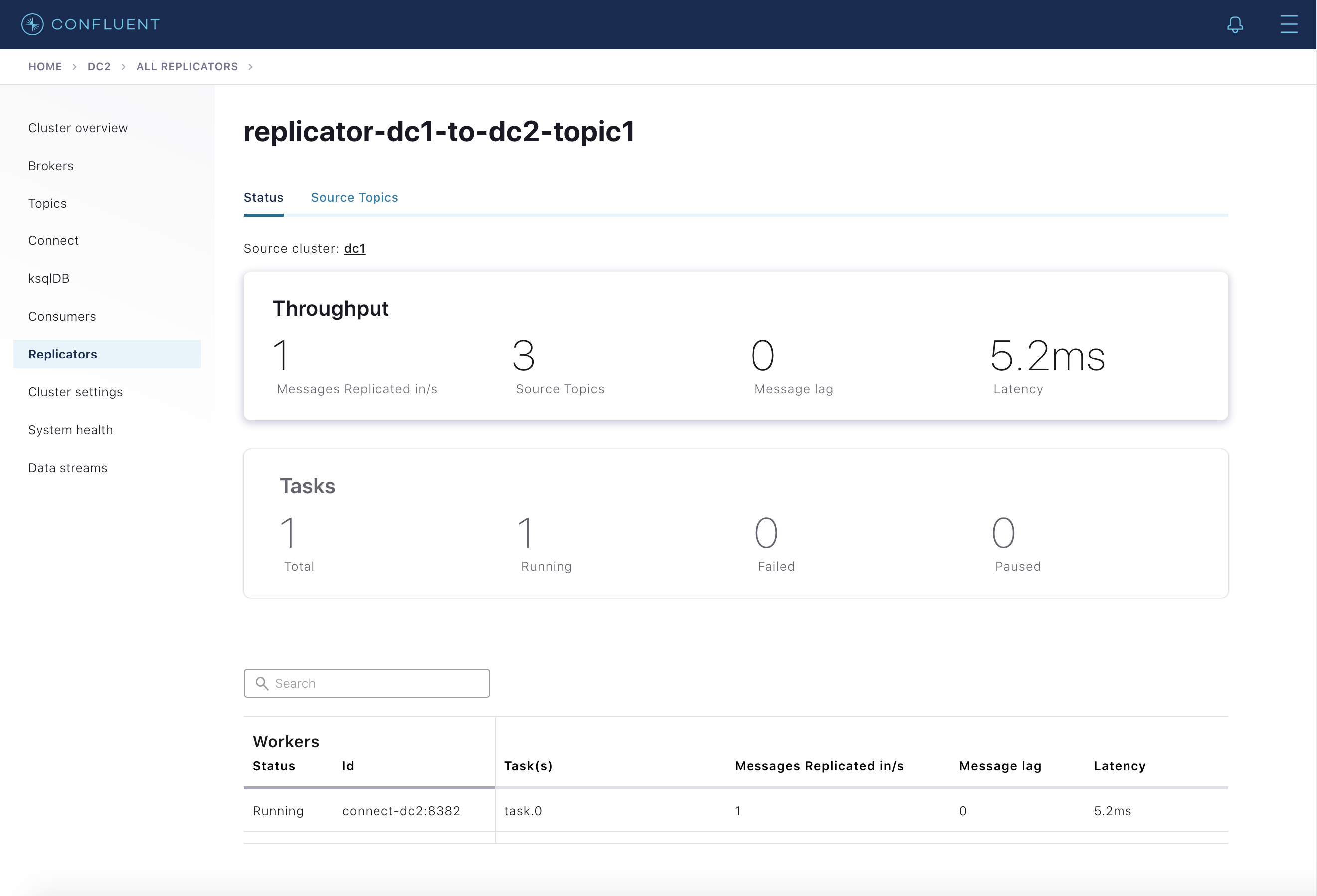1317x896 pixels.
Task: Click the Confluent logo icon
Action: point(32,24)
